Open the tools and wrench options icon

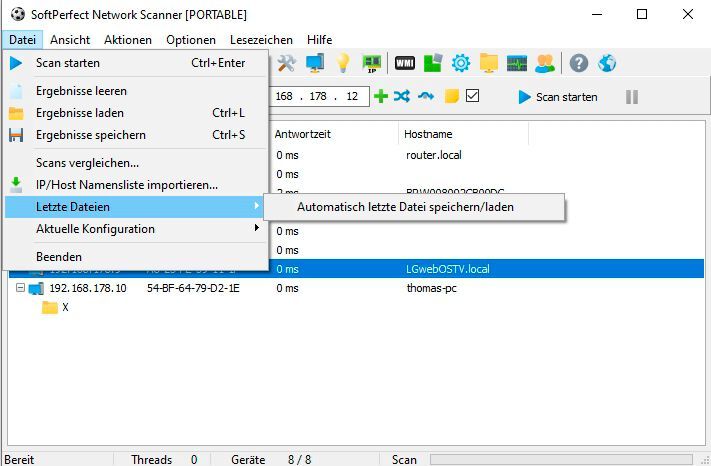(x=286, y=63)
